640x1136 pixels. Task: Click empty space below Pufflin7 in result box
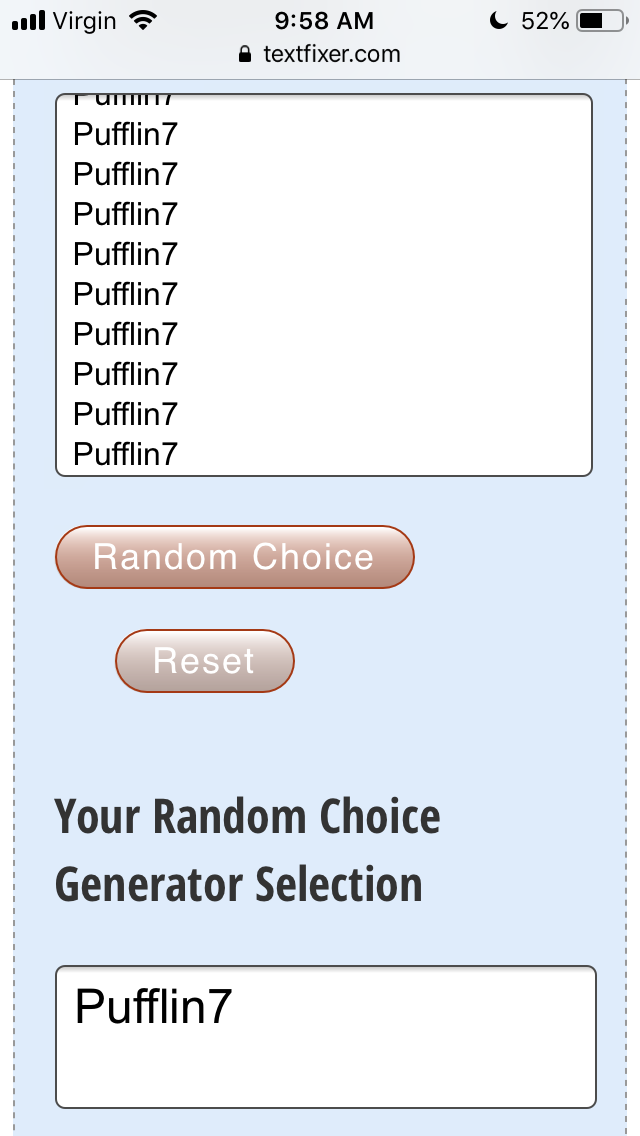[x=325, y=1072]
